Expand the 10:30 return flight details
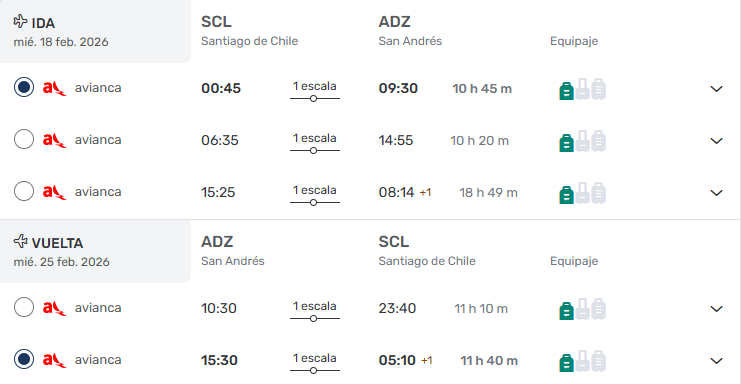 click(716, 309)
